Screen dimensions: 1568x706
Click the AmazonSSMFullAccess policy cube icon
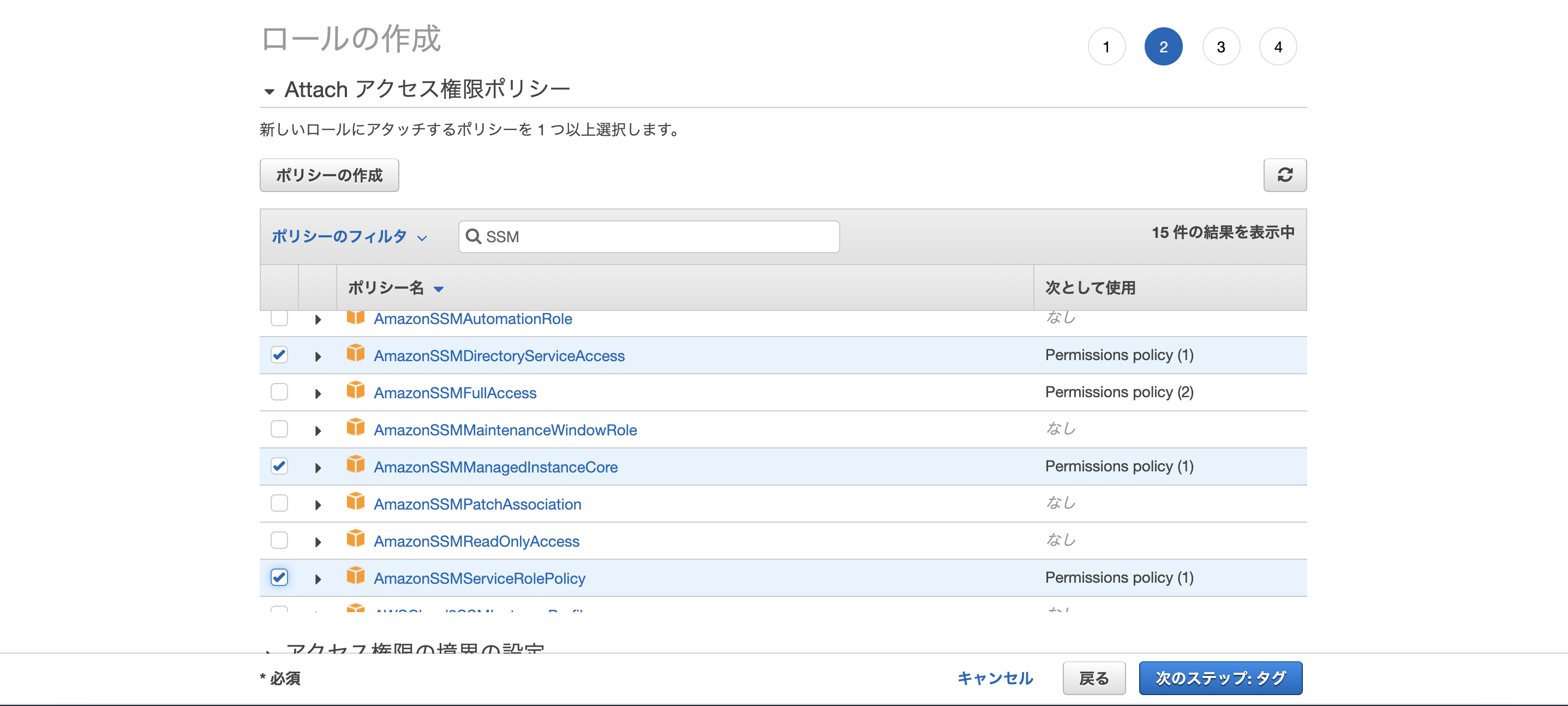coord(356,393)
